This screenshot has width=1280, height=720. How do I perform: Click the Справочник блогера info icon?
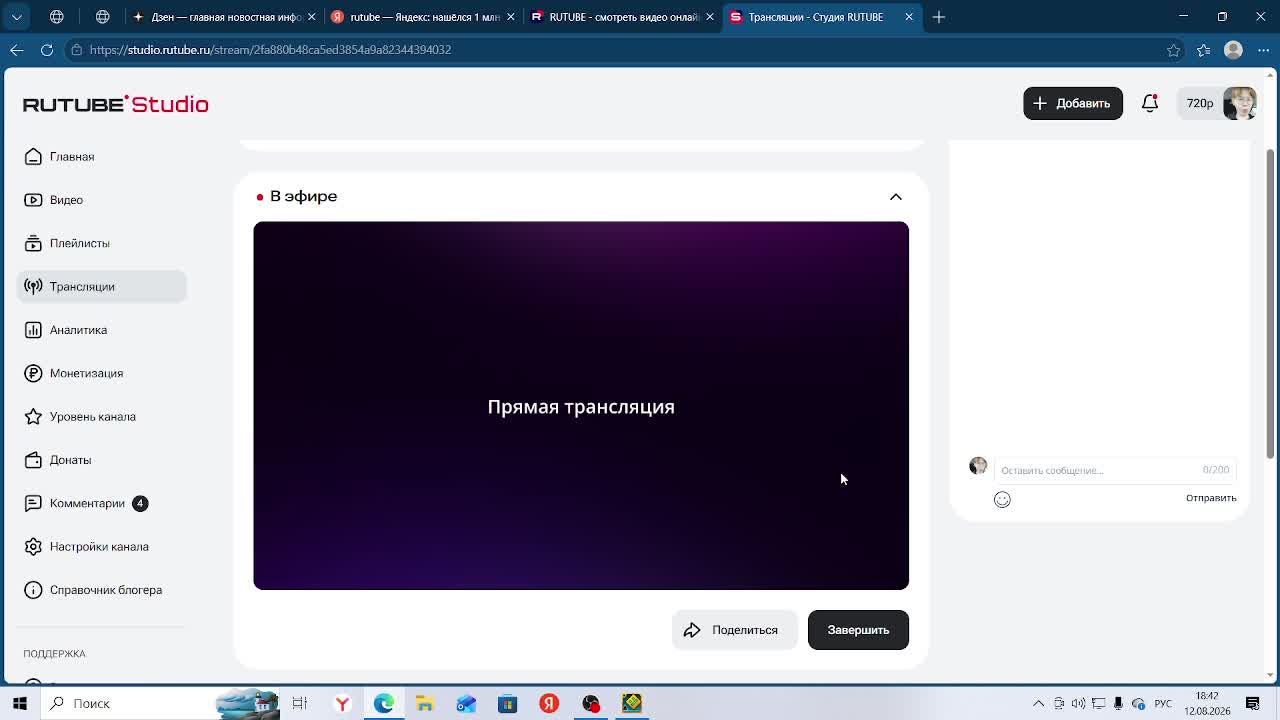click(x=33, y=590)
